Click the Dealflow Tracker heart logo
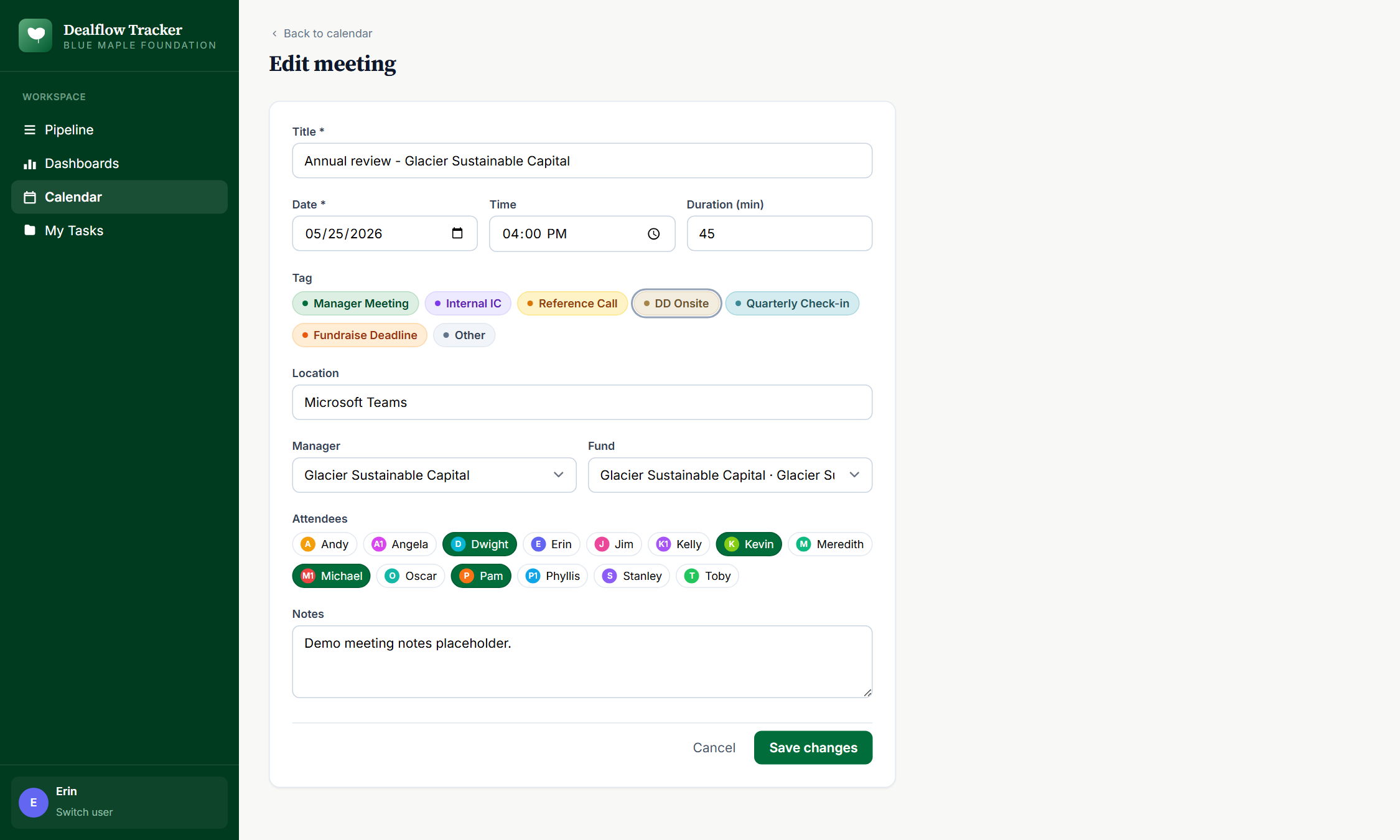The image size is (1400, 840). [35, 35]
